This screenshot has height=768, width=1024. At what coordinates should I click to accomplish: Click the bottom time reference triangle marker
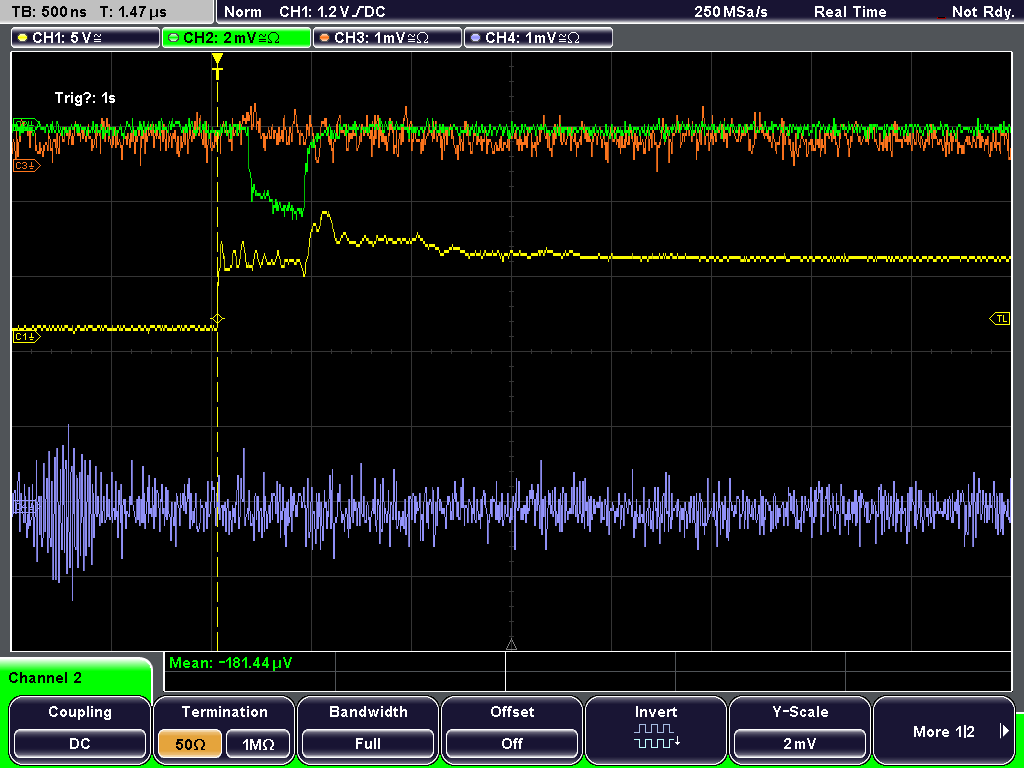[x=511, y=645]
